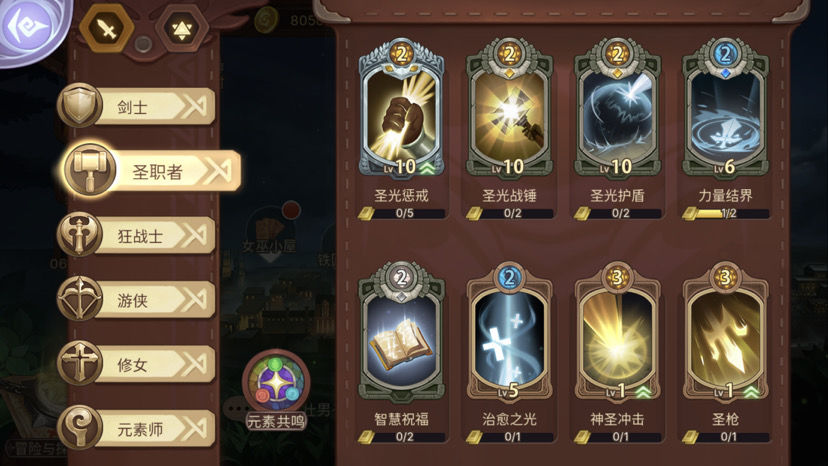The image size is (828, 466).
Task: Select the 力量结界 skill card
Action: point(726,110)
